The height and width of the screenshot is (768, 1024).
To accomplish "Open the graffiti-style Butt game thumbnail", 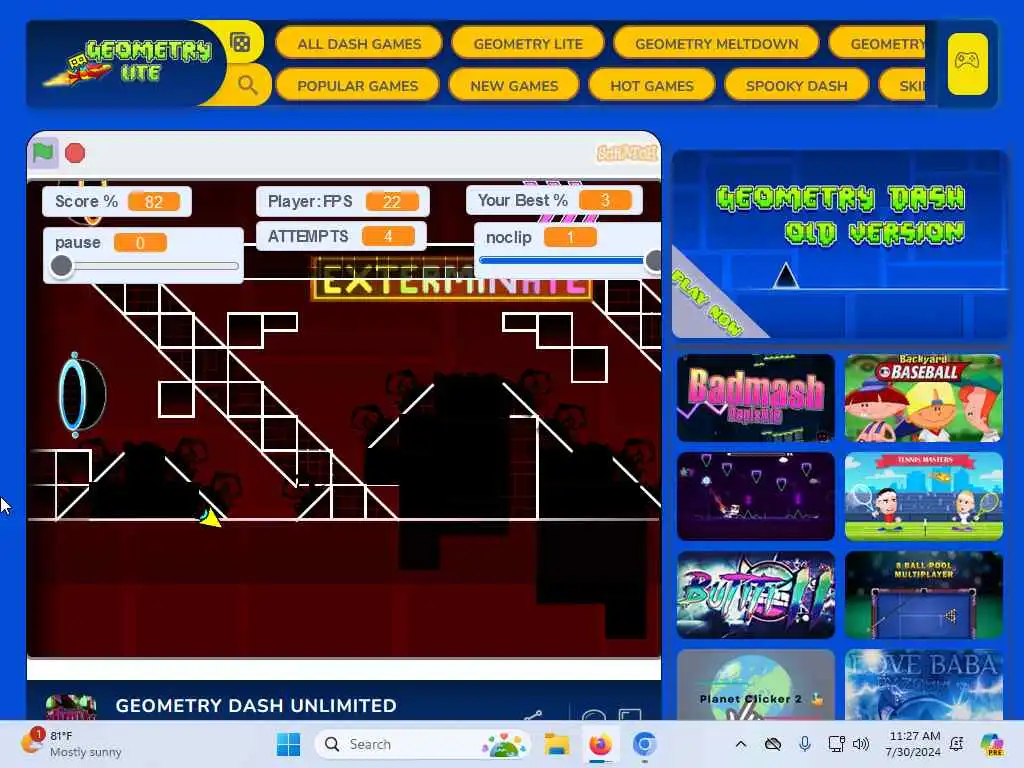I will [756, 595].
